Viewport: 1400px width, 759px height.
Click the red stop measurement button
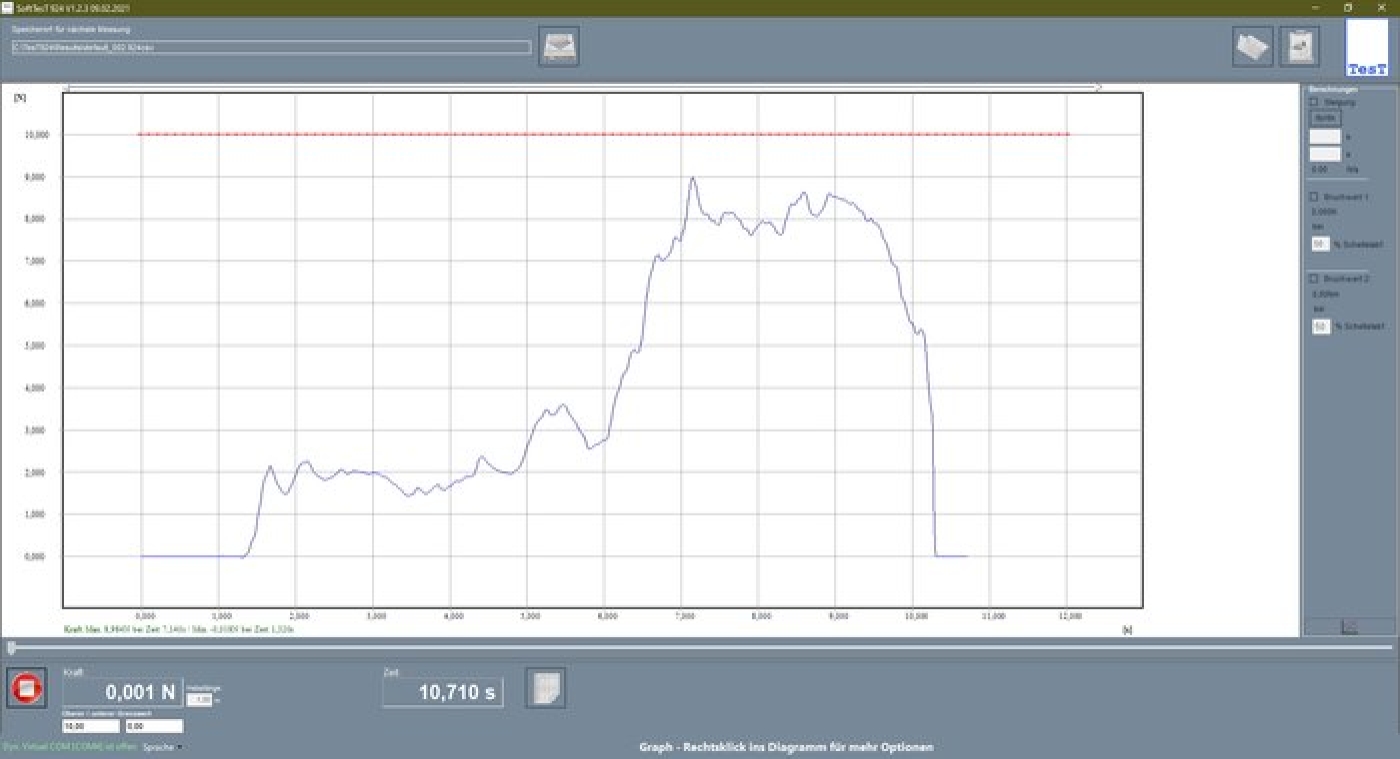[26, 688]
